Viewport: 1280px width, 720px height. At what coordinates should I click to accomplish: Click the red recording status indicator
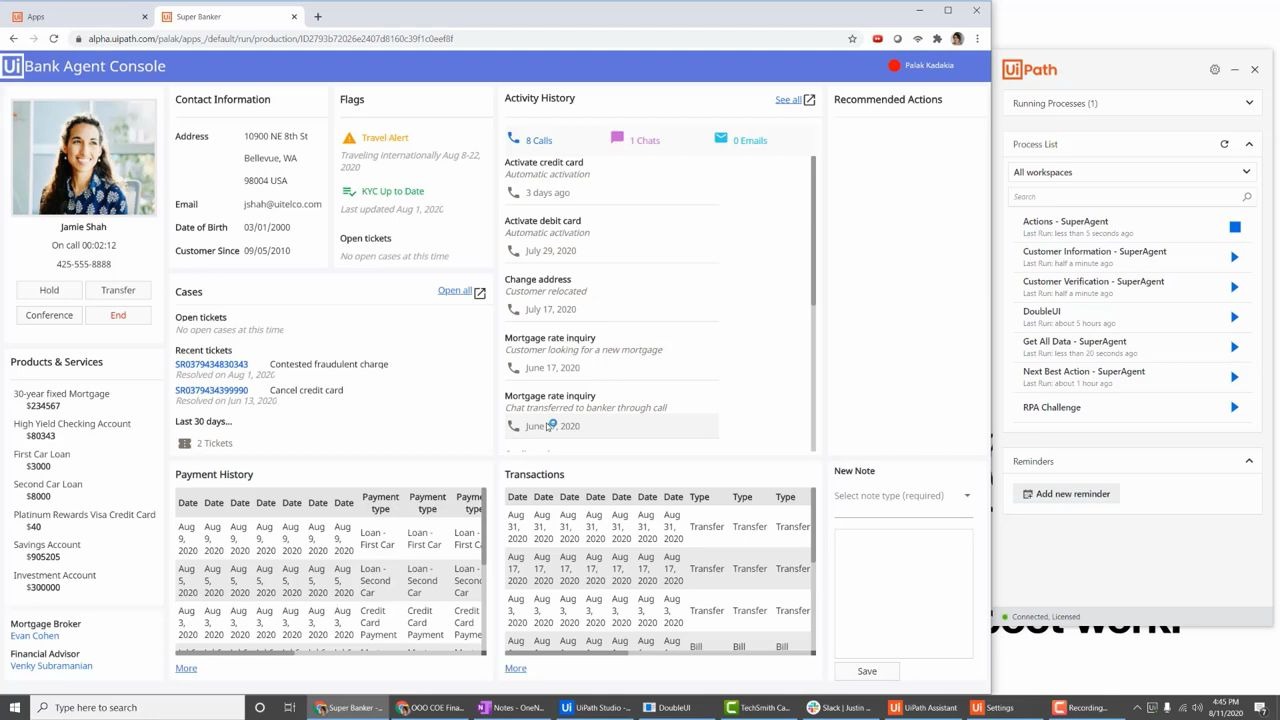pos(894,66)
